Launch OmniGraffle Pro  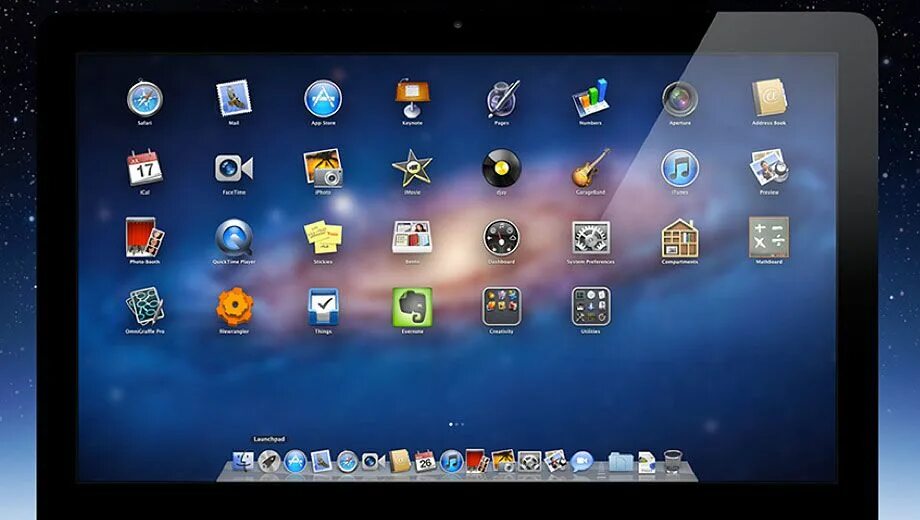144,306
